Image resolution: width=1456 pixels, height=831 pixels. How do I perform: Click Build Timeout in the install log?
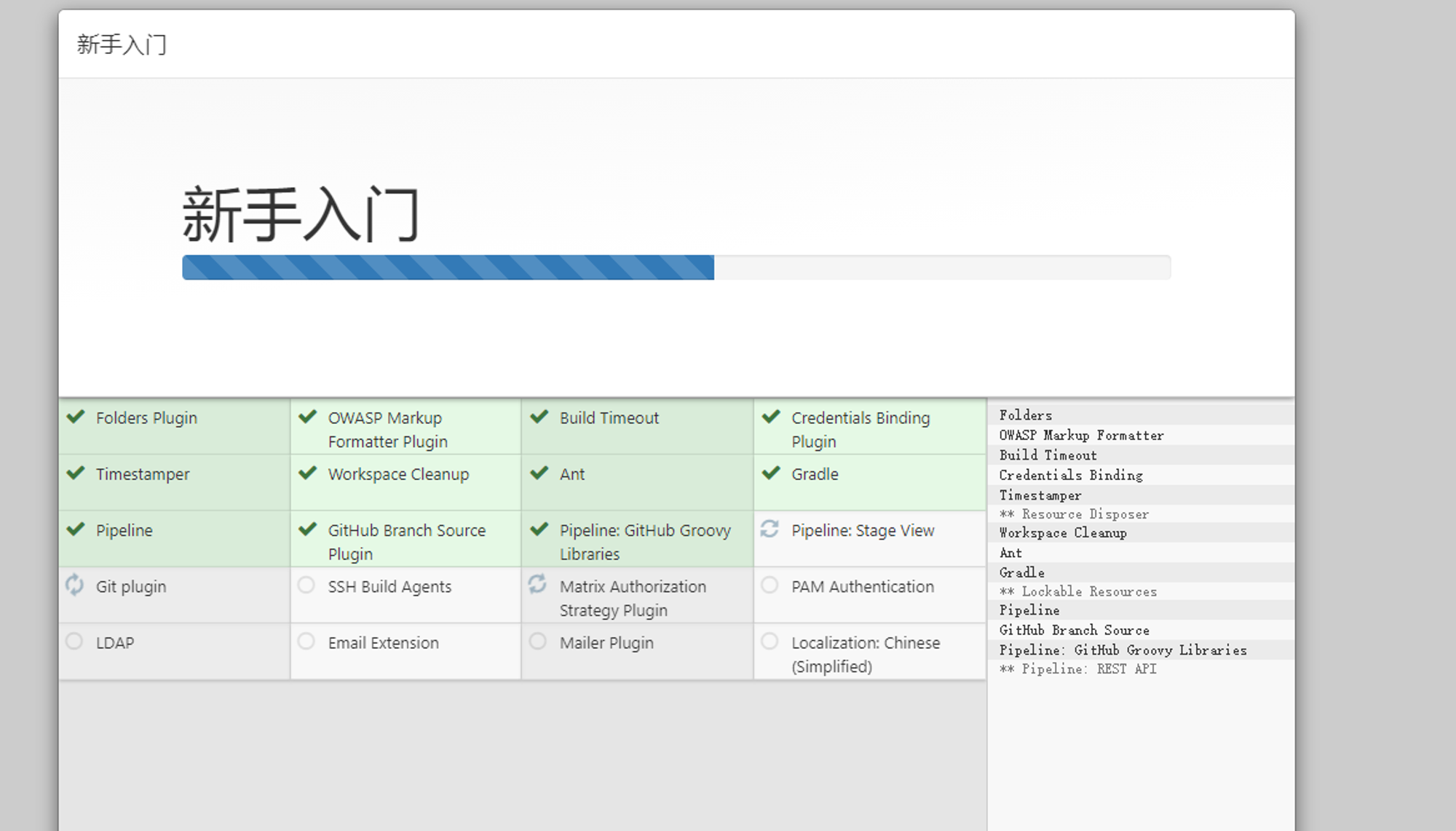click(1048, 454)
